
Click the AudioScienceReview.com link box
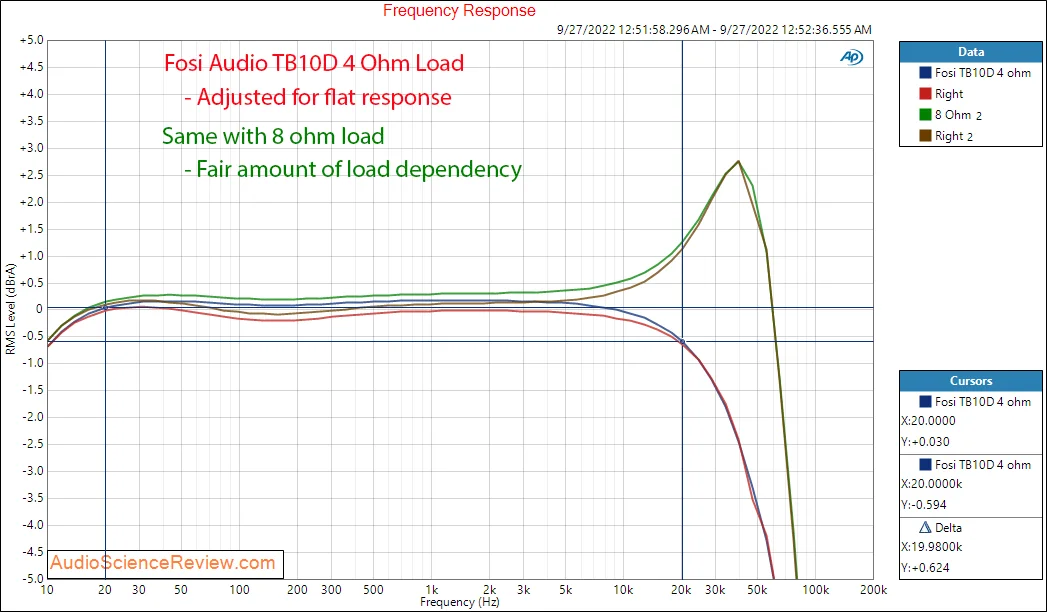pyautogui.click(x=166, y=563)
